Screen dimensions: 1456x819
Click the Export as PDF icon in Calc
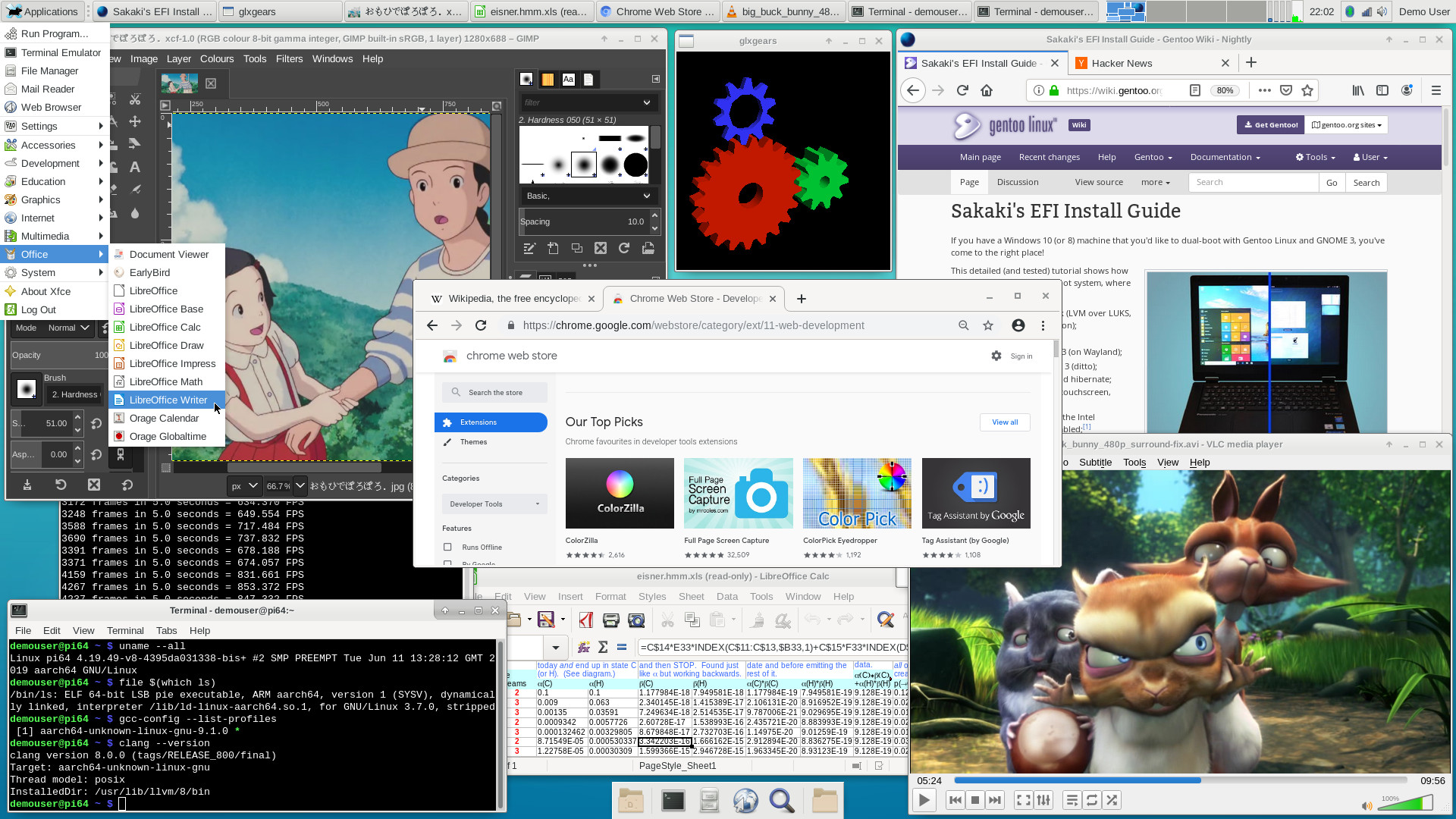point(585,620)
